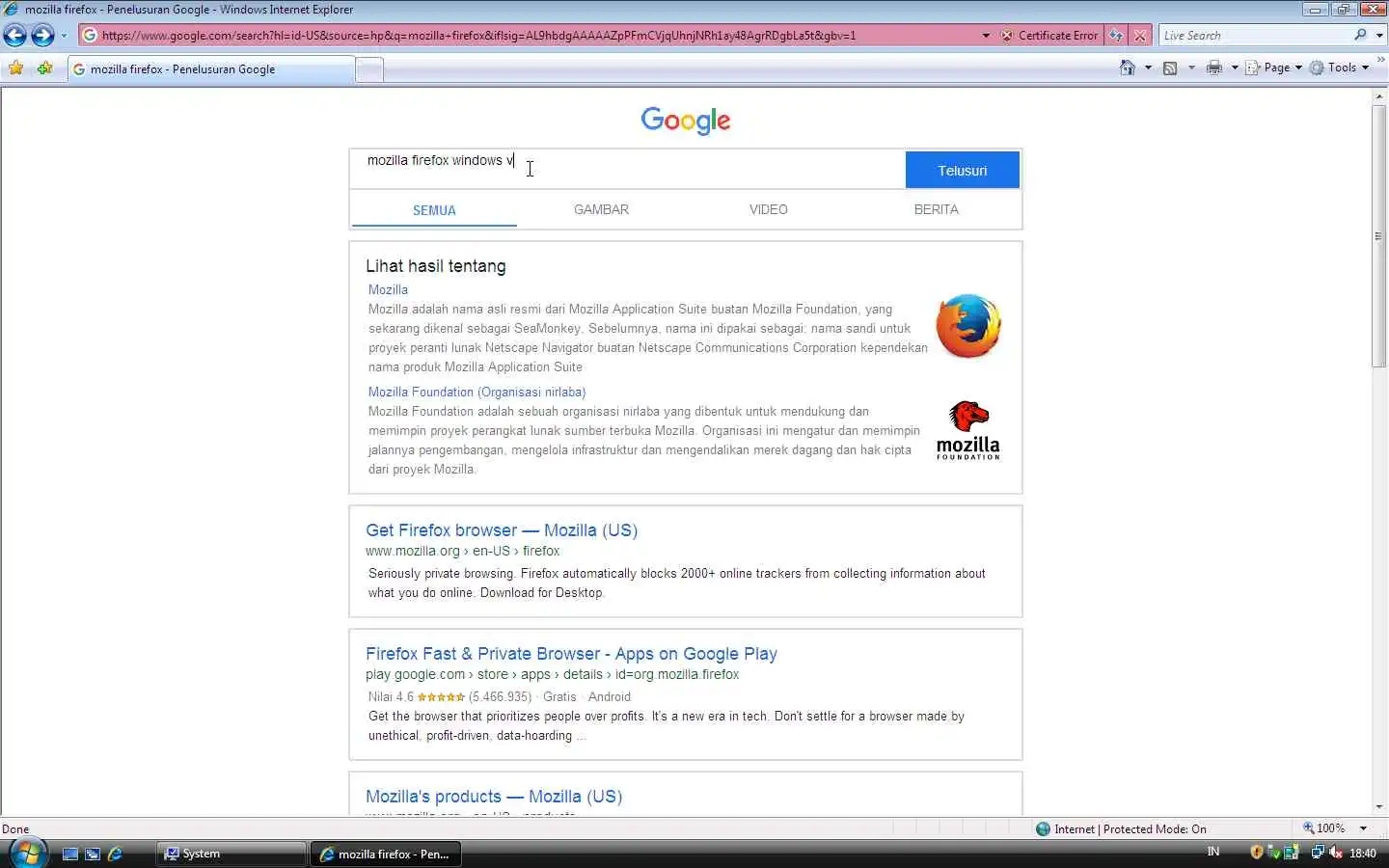Image resolution: width=1389 pixels, height=868 pixels.
Task: Click the muted volume tray icon
Action: tap(1336, 853)
